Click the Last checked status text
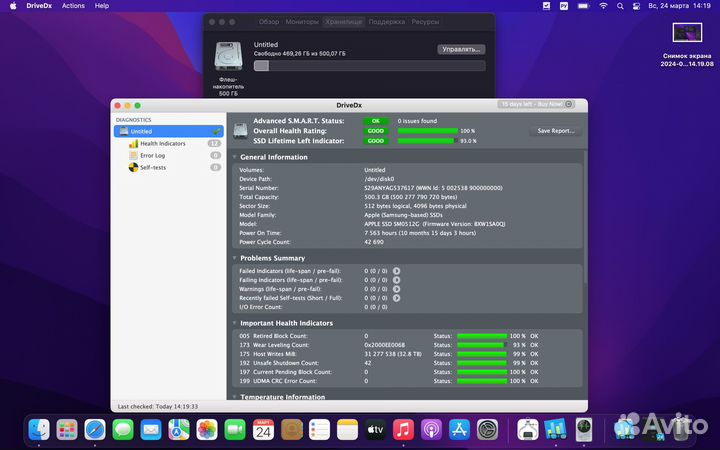Image resolution: width=720 pixels, height=450 pixels. tap(158, 406)
